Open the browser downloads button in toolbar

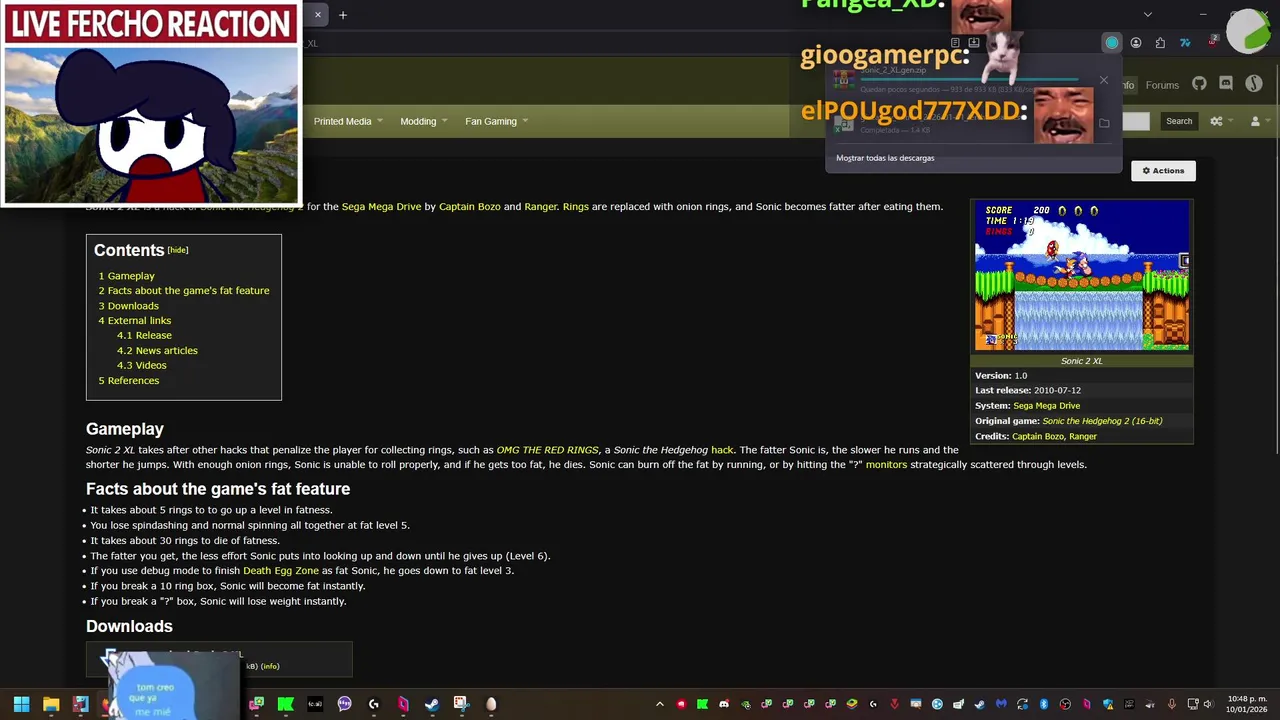(1111, 43)
